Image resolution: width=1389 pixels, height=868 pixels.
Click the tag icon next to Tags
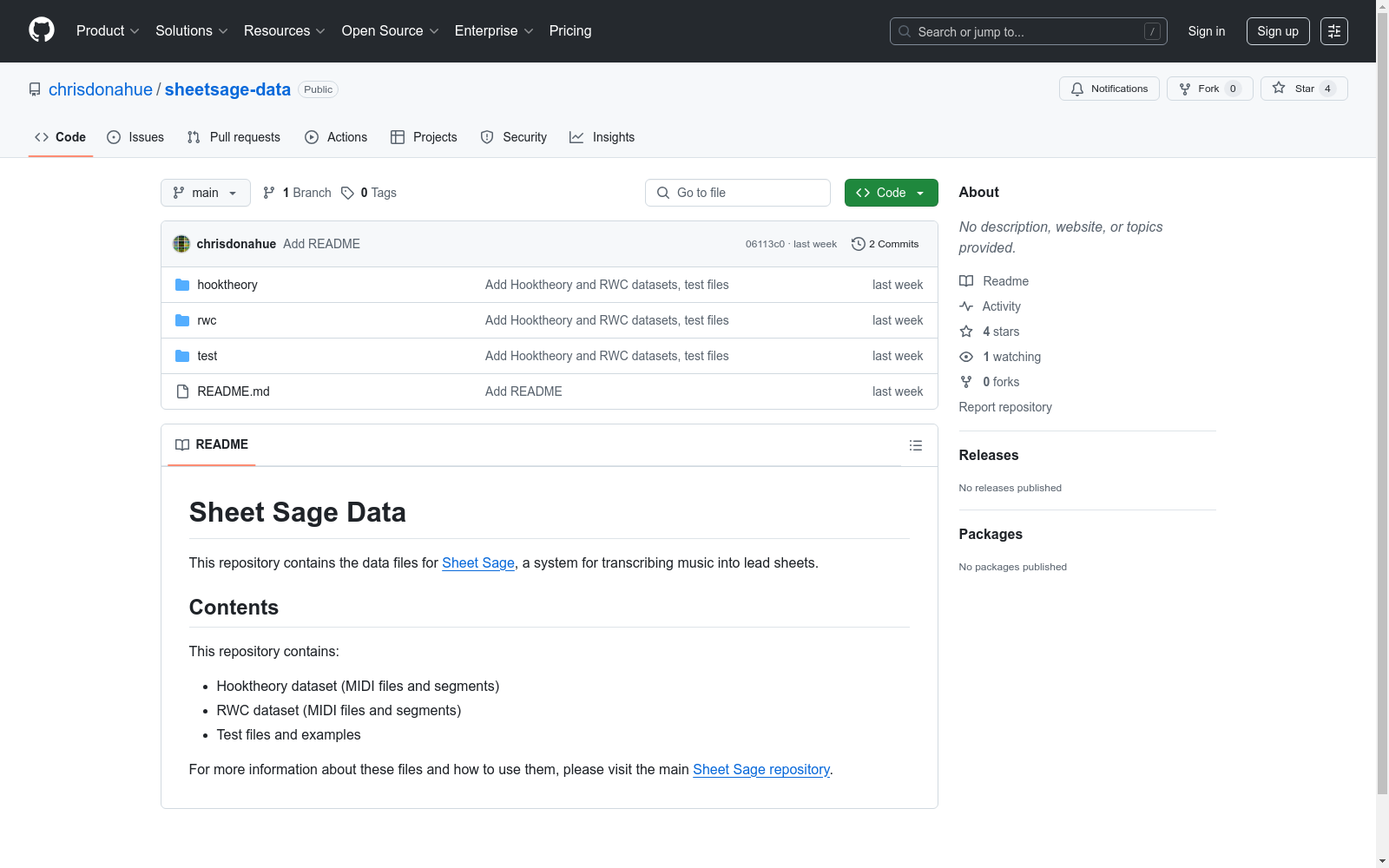point(348,193)
